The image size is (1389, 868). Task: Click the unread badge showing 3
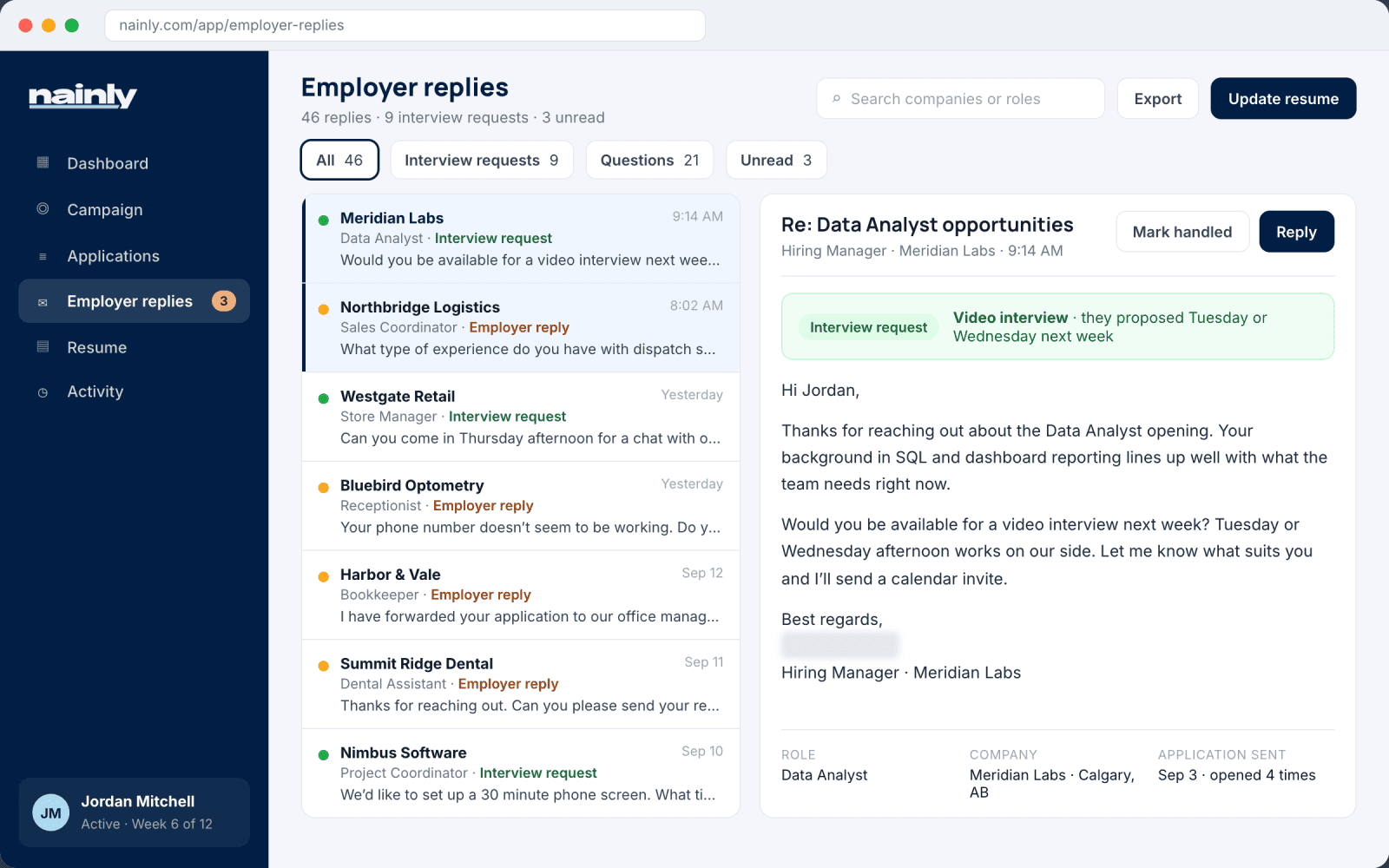tap(224, 301)
